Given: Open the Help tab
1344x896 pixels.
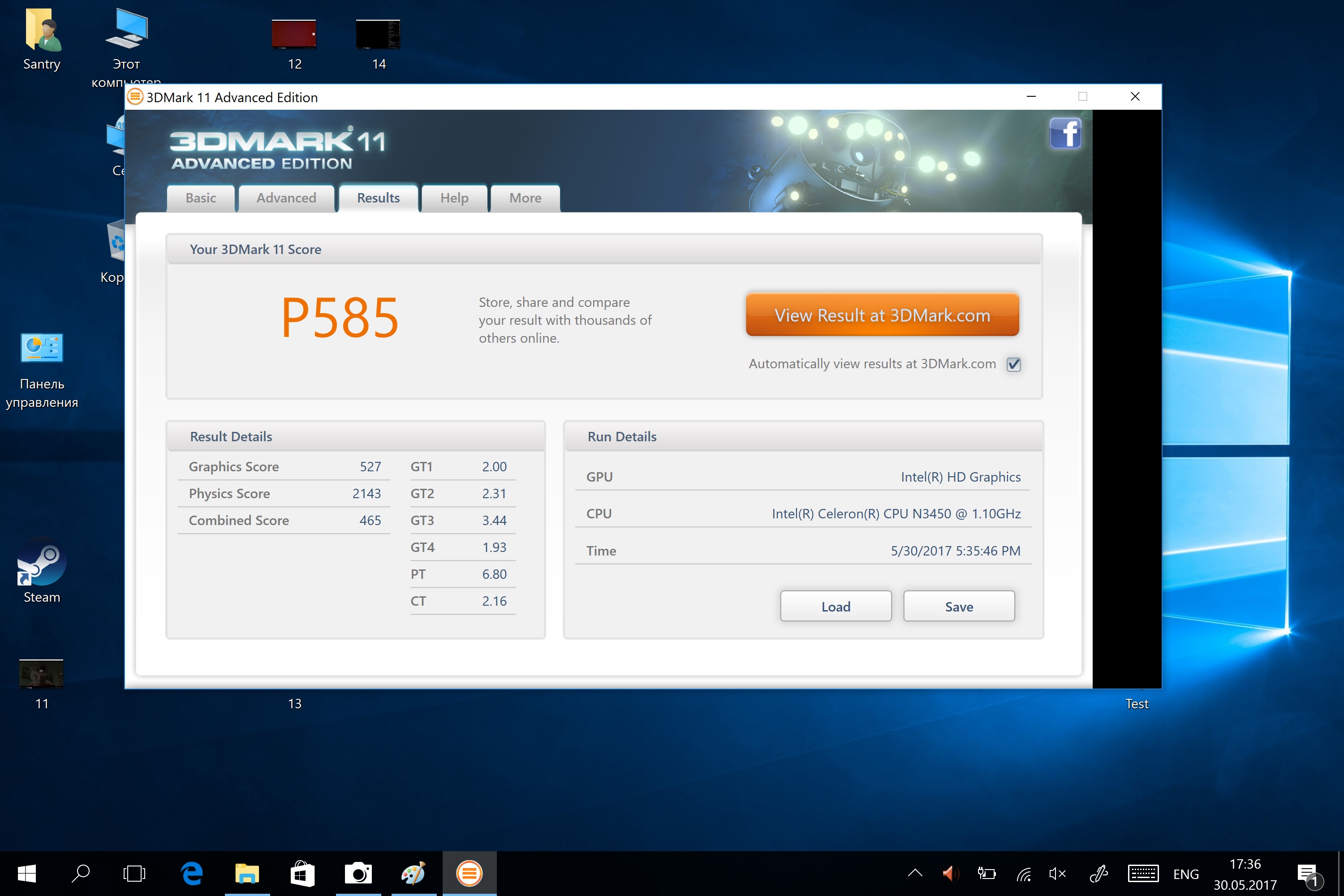Looking at the screenshot, I should [454, 198].
